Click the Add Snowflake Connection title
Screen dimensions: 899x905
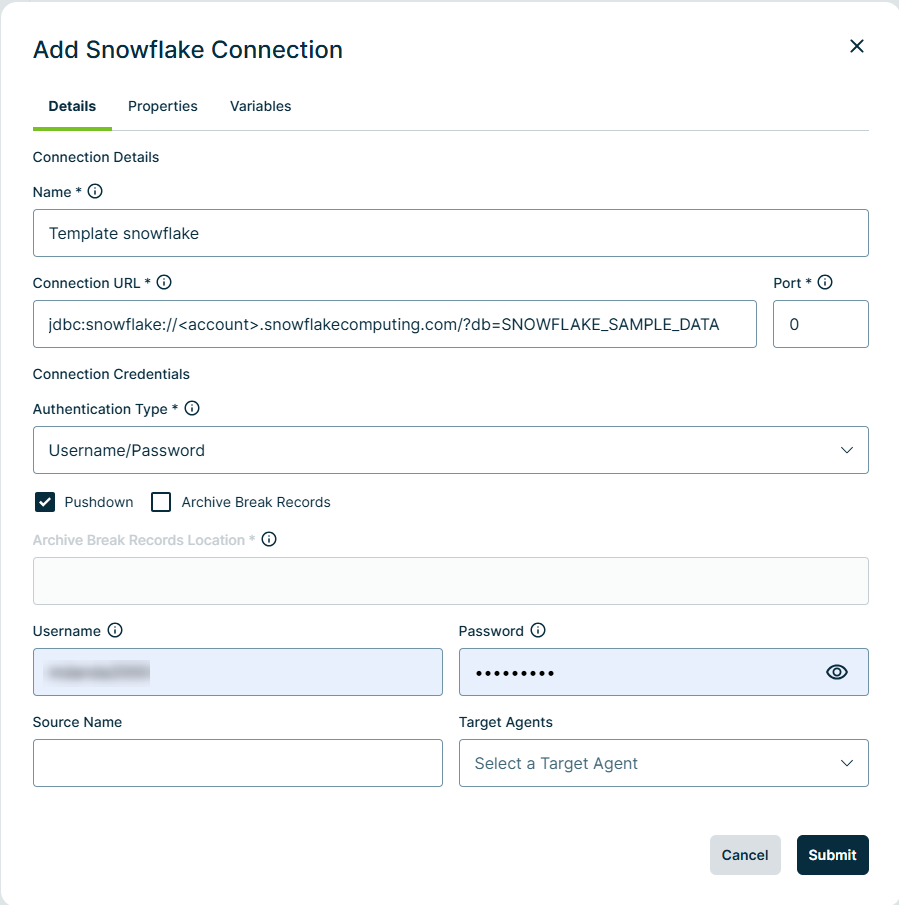(188, 50)
